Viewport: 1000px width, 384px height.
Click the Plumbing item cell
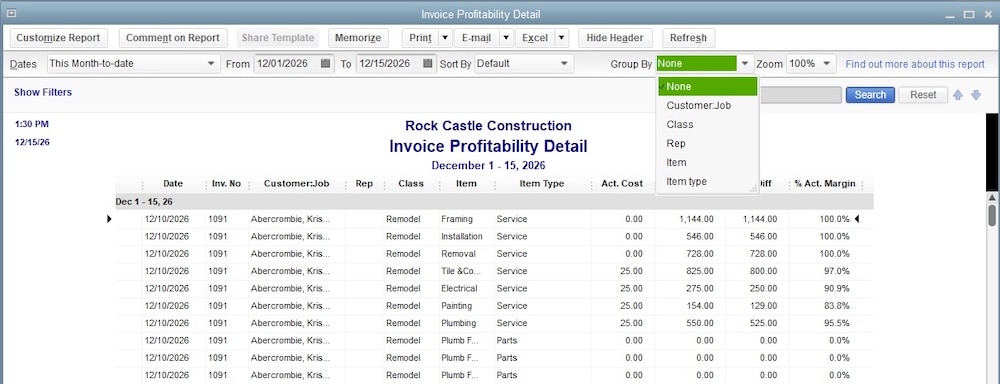coord(459,323)
